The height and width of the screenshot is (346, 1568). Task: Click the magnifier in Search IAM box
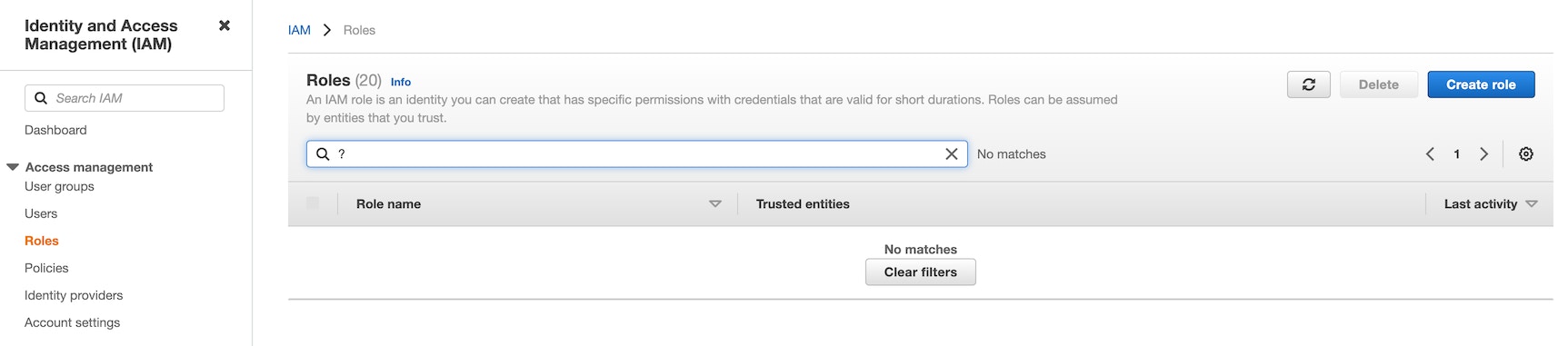(41, 98)
